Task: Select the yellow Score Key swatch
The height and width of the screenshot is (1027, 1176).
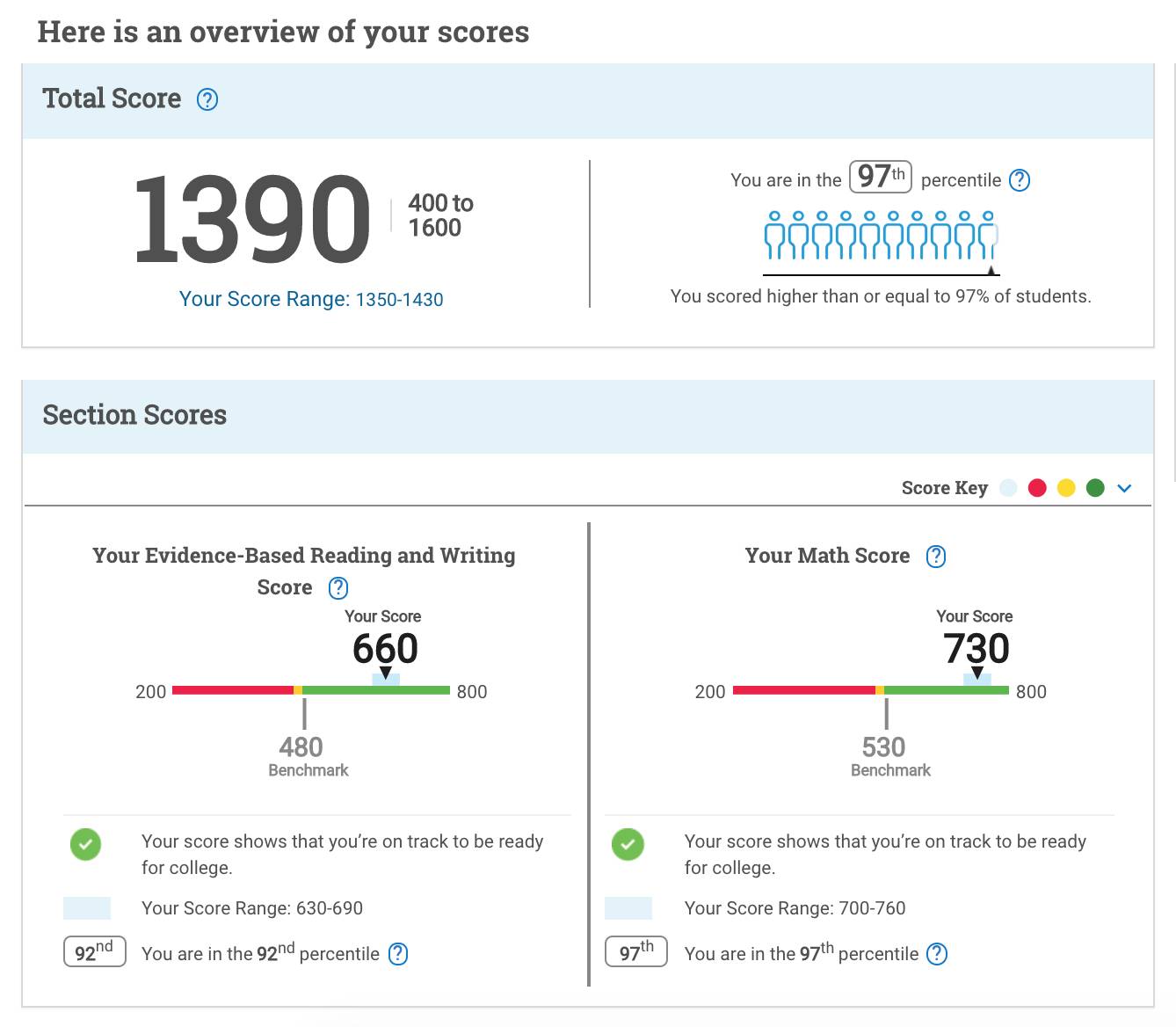Action: [1066, 487]
